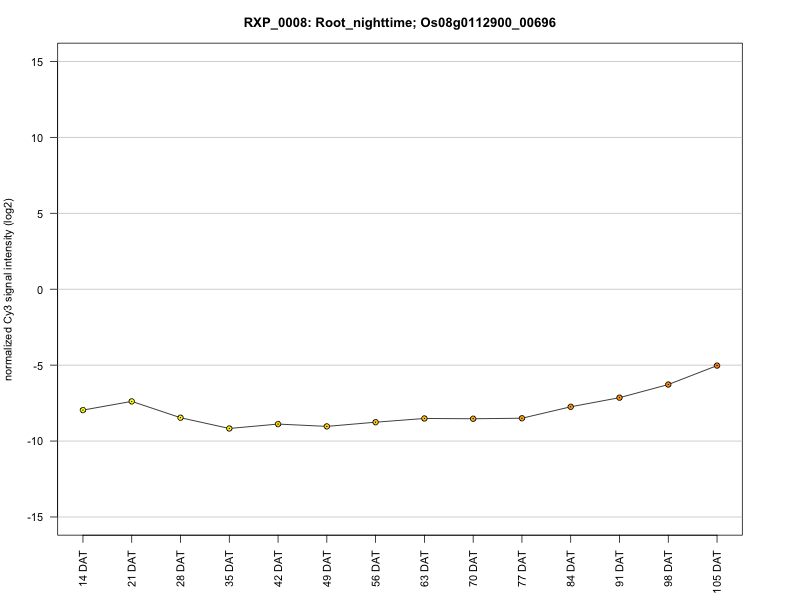Click the x-axis label 56 DAT
The height and width of the screenshot is (600, 800).
click(376, 568)
